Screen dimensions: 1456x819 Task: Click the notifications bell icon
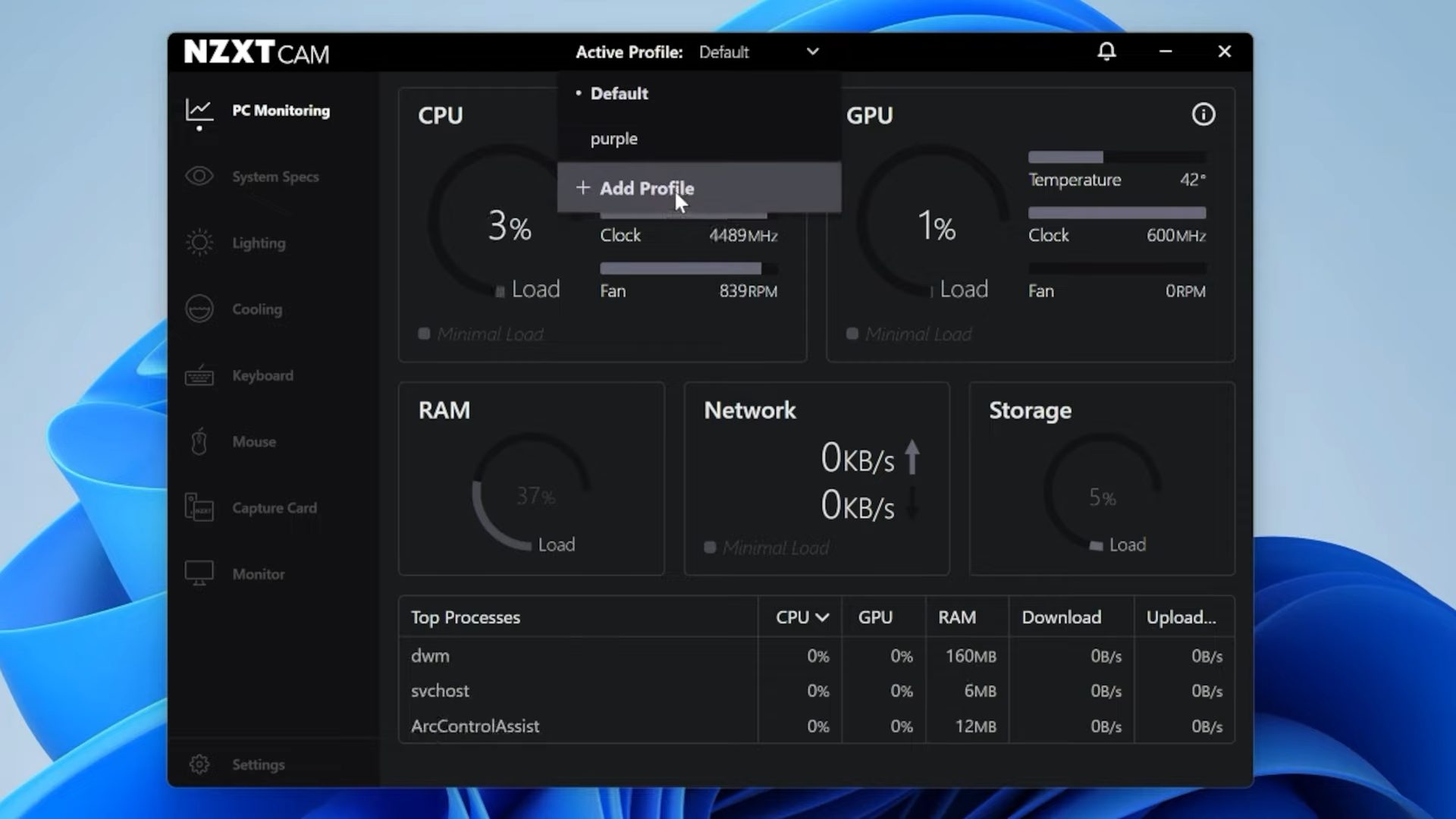(x=1106, y=52)
